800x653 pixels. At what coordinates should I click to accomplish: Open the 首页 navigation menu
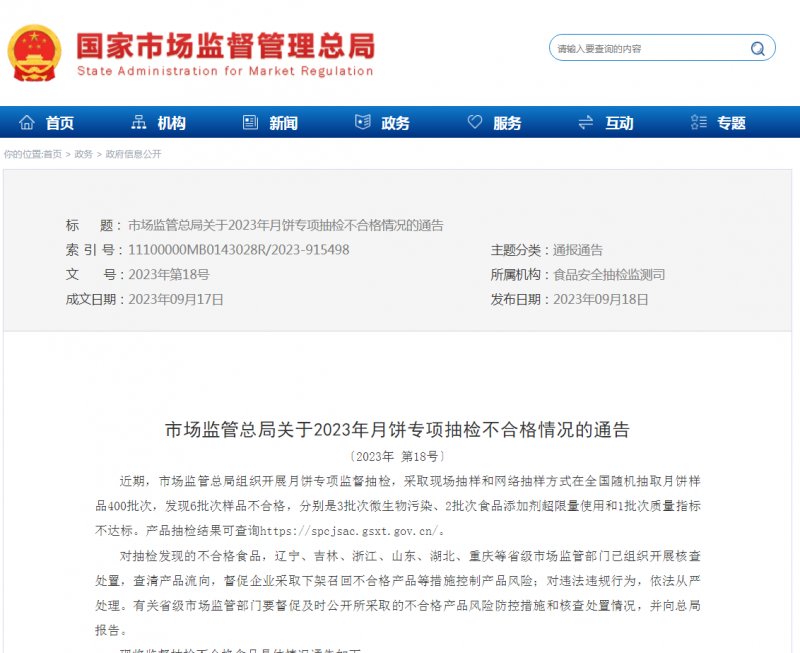click(57, 121)
